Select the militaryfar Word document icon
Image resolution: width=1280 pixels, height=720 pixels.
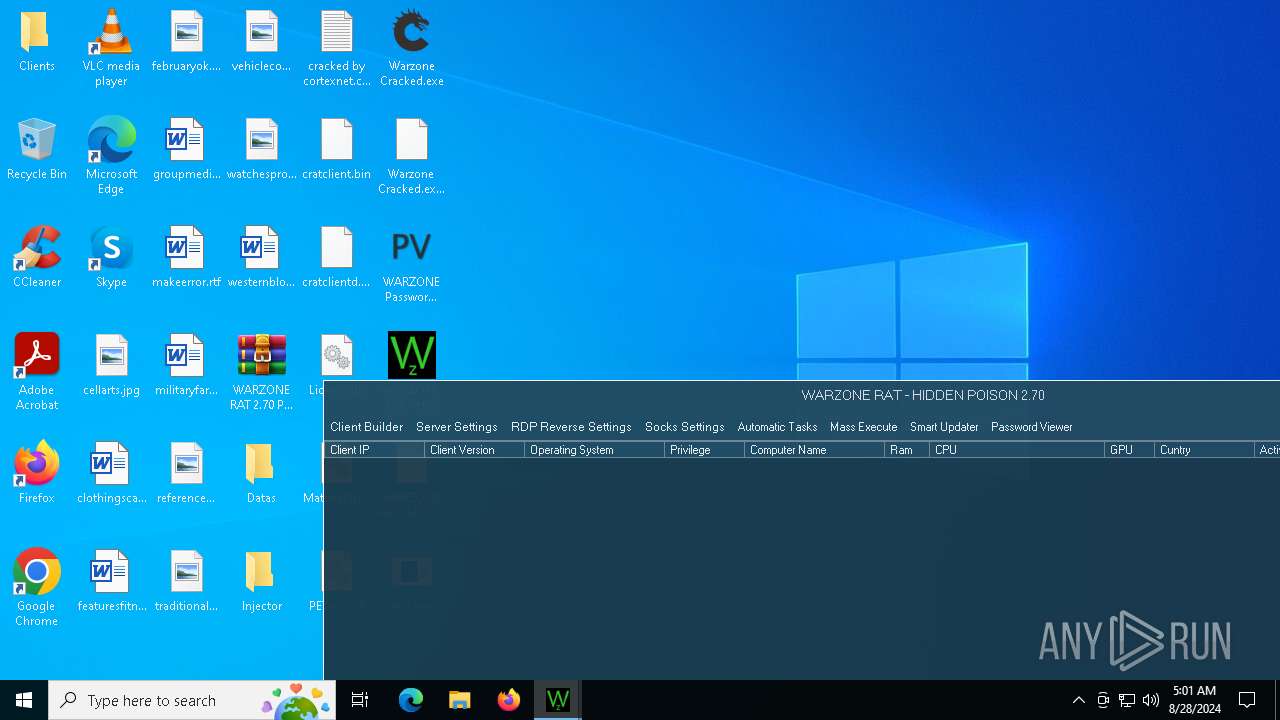click(x=186, y=356)
